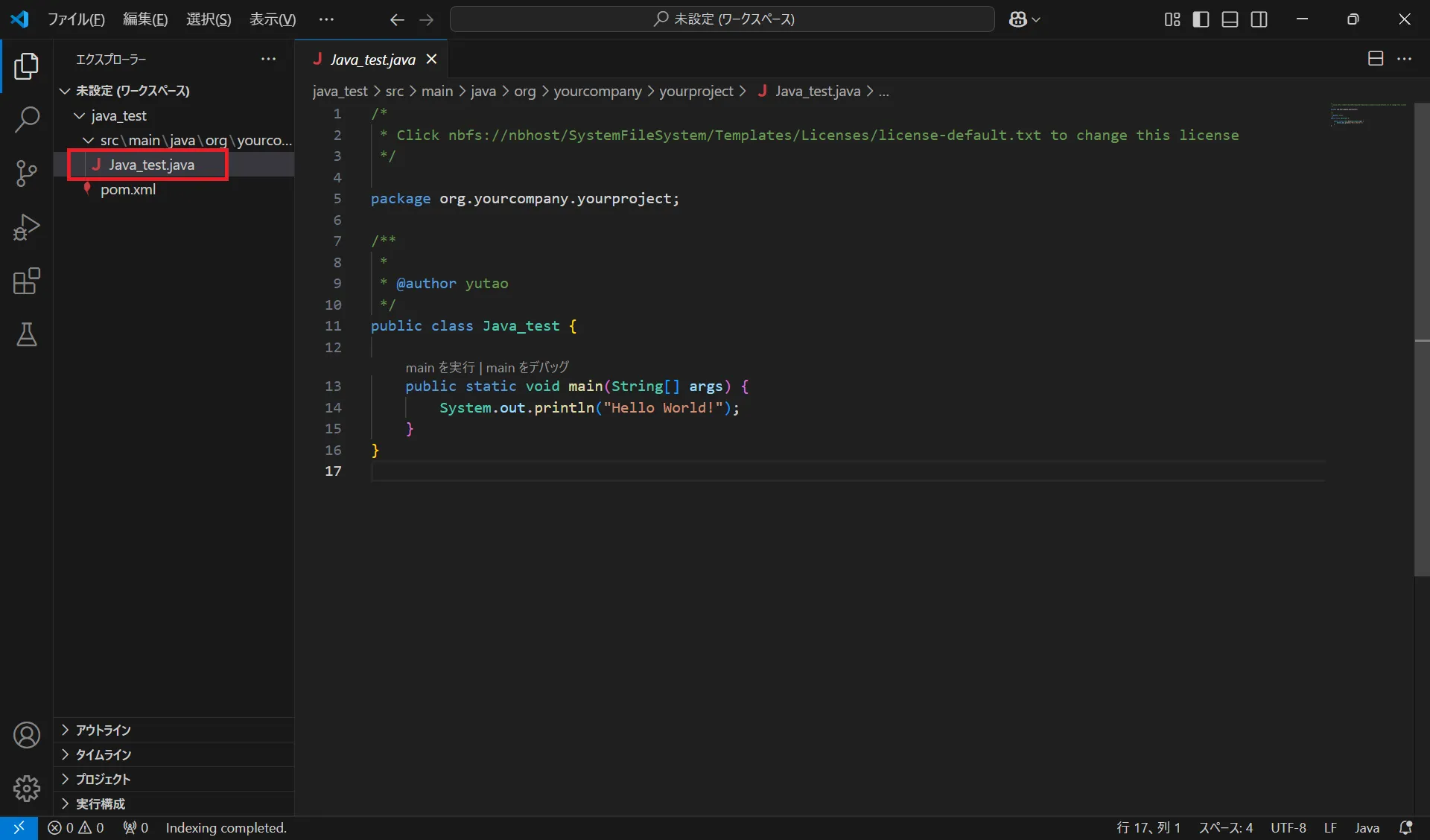Expand the 実行構成 section

[174, 804]
